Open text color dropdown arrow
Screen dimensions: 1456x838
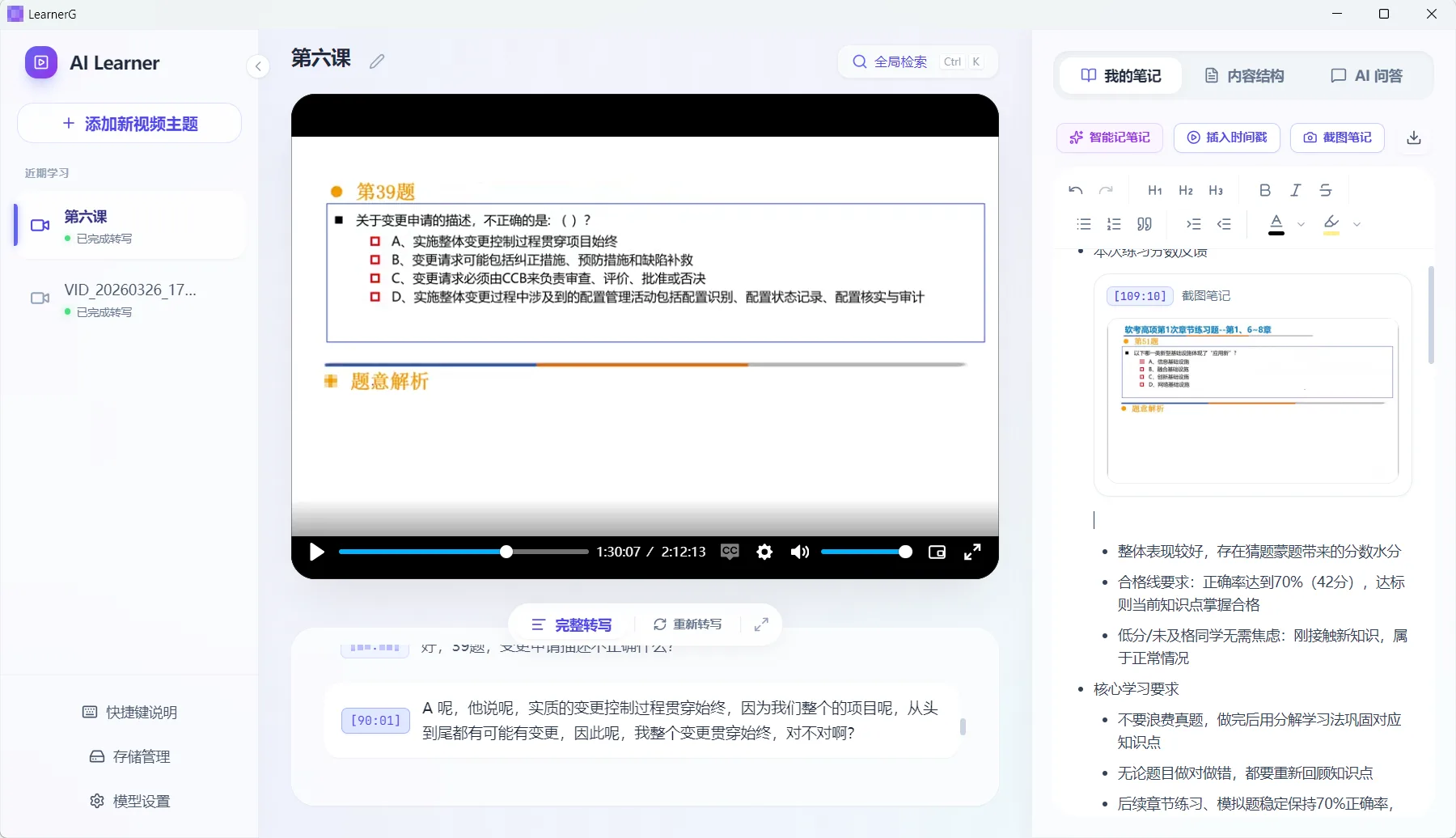point(1301,225)
